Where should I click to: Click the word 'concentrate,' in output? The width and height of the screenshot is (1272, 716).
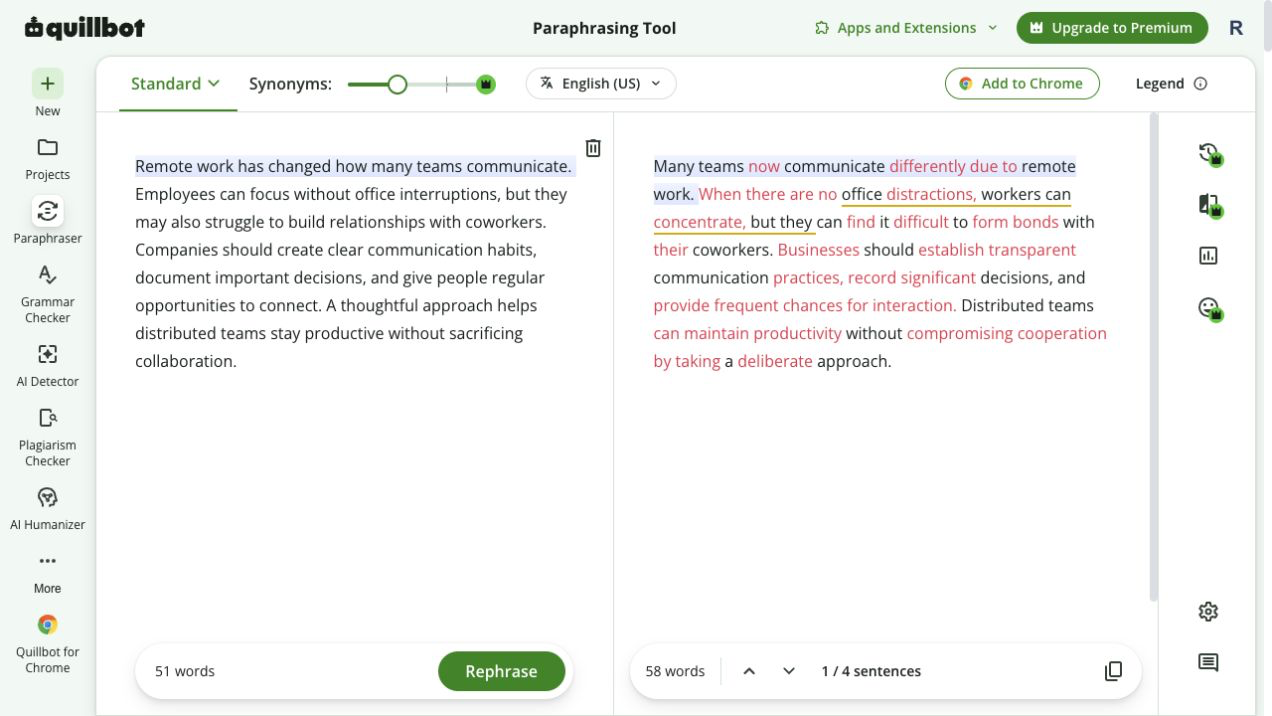coord(699,222)
